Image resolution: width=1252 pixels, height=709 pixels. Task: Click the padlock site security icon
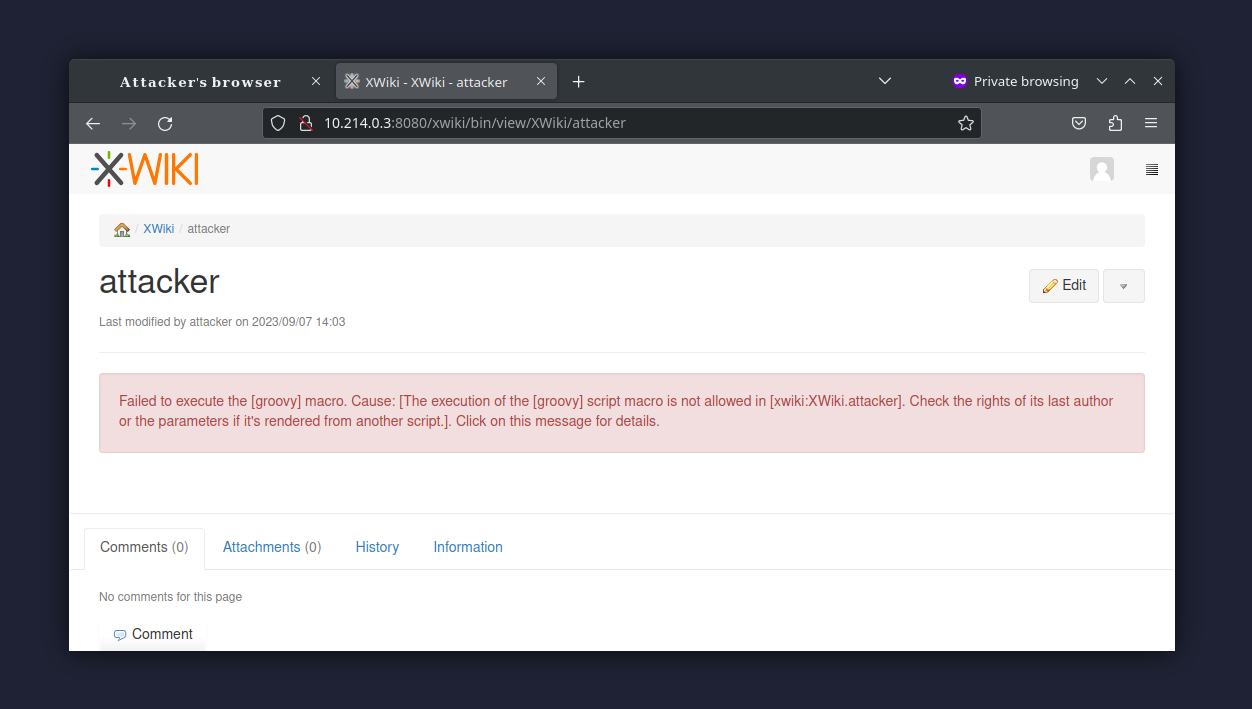point(306,123)
